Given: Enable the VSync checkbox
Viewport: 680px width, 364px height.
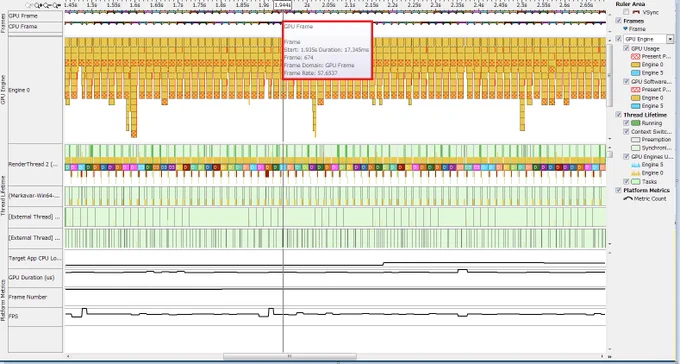Looking at the screenshot, I should coord(626,13).
